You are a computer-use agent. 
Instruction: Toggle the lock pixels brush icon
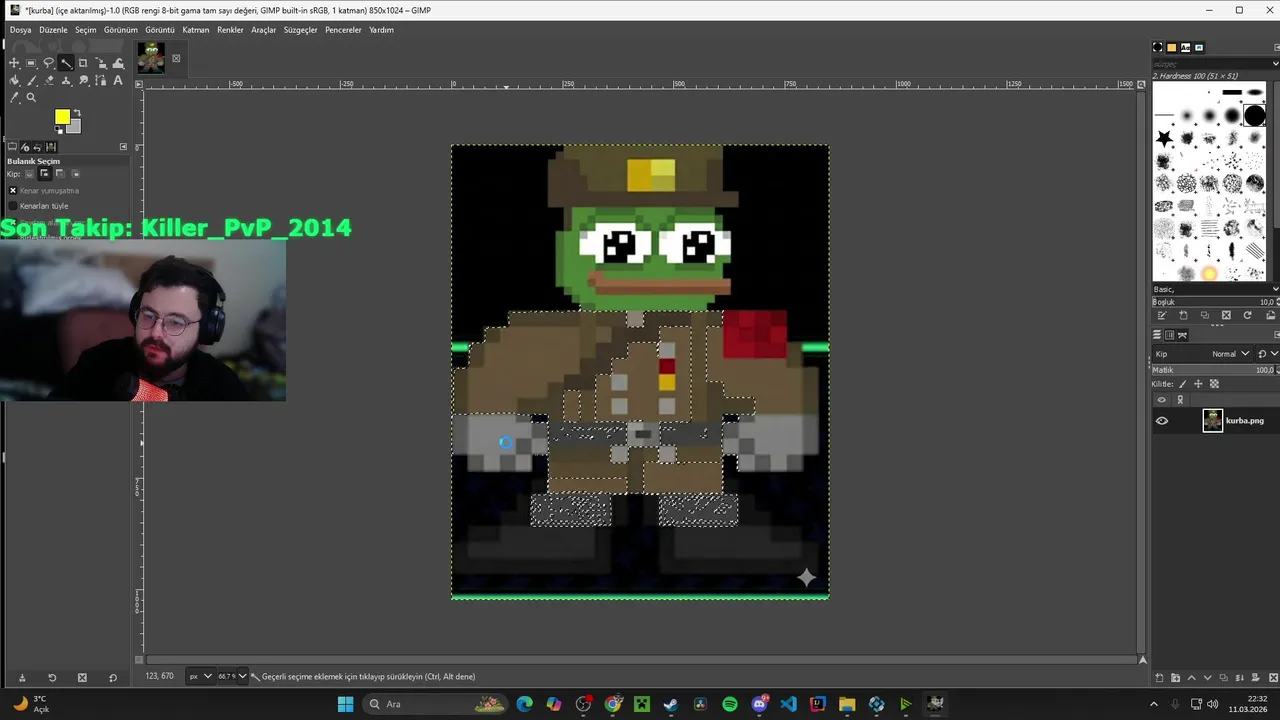pos(1183,384)
